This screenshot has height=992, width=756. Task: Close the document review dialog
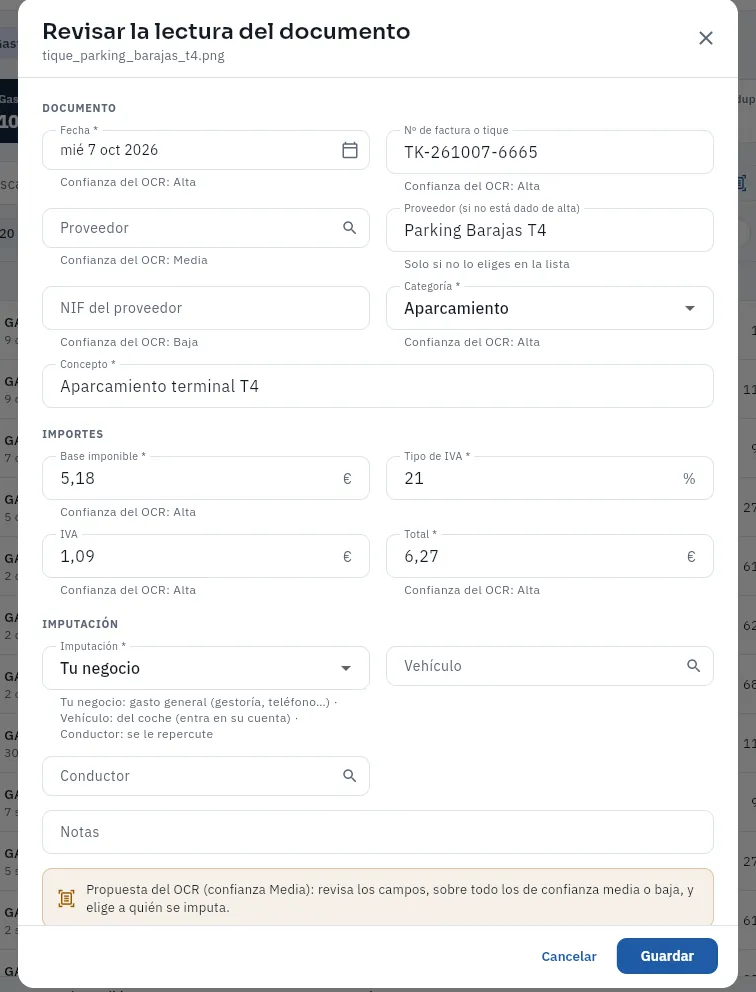pos(706,38)
